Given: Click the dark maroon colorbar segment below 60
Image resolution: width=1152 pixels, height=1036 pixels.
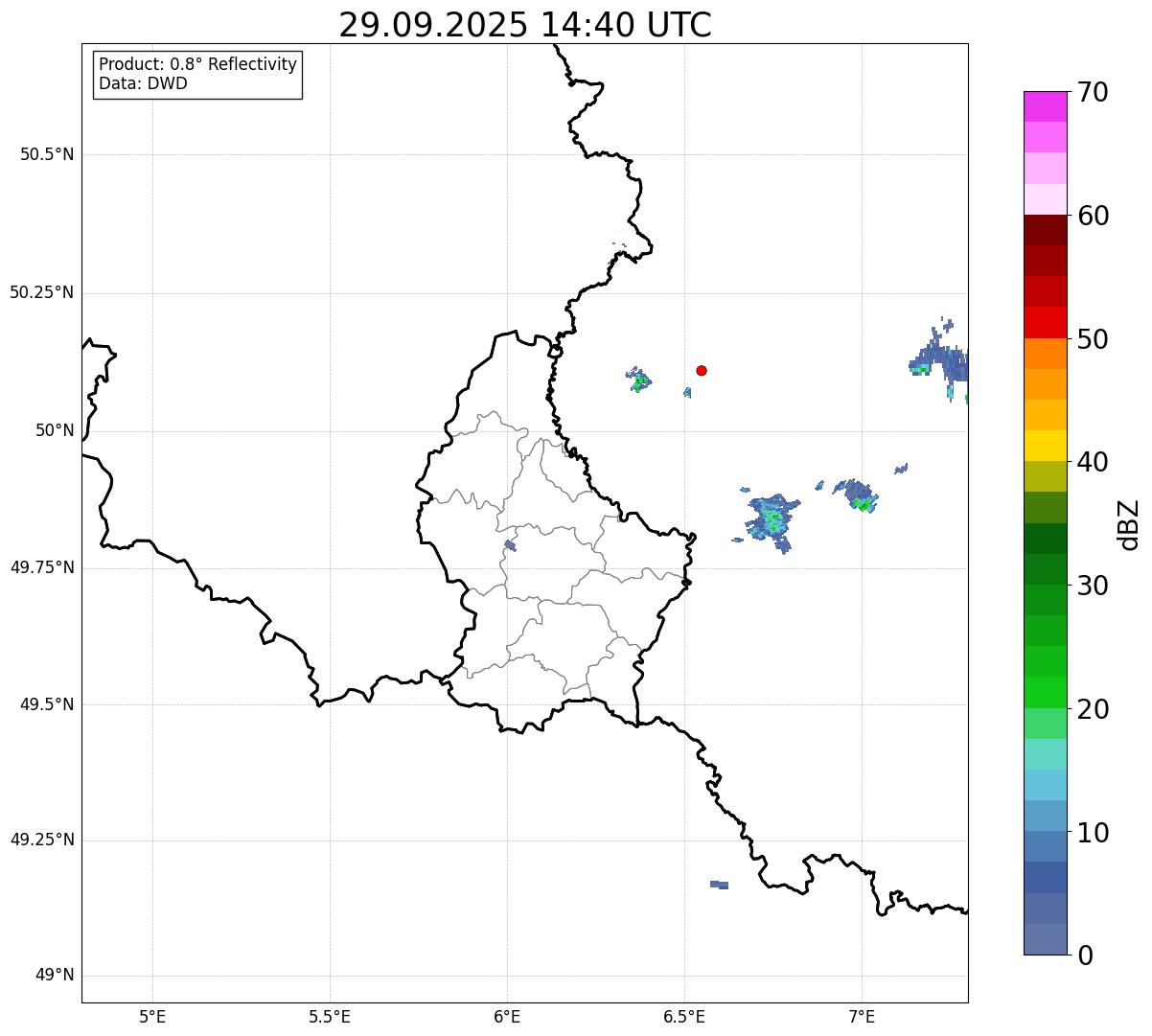Looking at the screenshot, I should point(1046,230).
